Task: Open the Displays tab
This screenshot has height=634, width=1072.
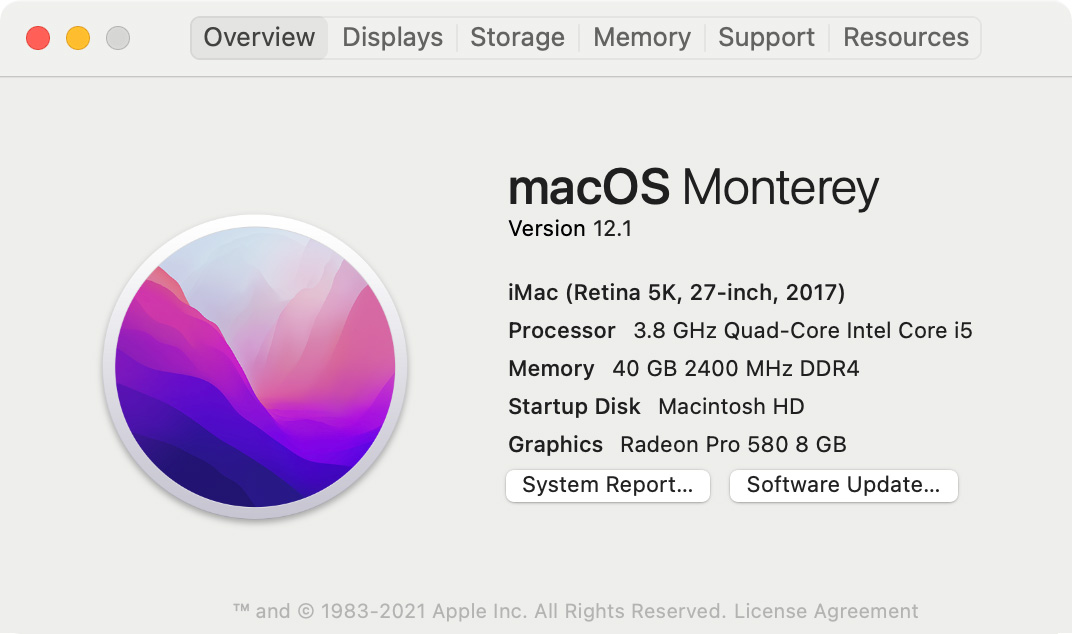Action: pyautogui.click(x=392, y=38)
